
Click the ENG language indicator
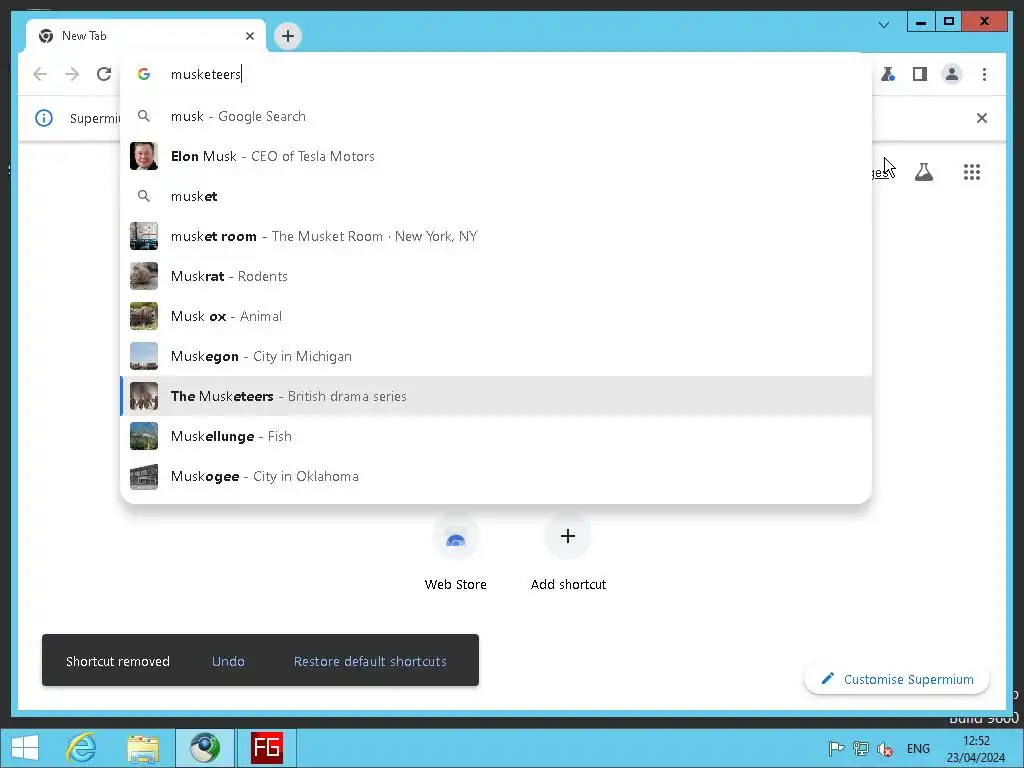[x=918, y=748]
